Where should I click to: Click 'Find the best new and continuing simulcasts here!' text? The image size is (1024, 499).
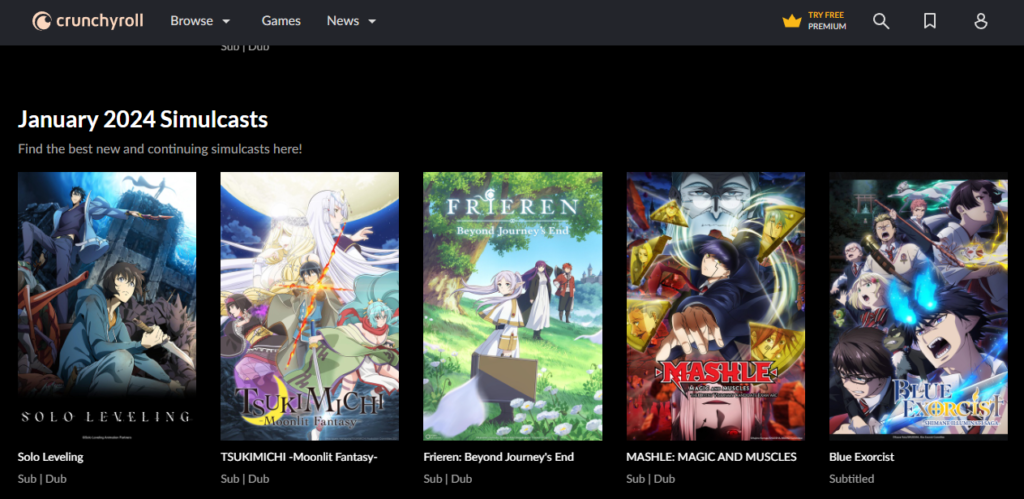coord(160,149)
